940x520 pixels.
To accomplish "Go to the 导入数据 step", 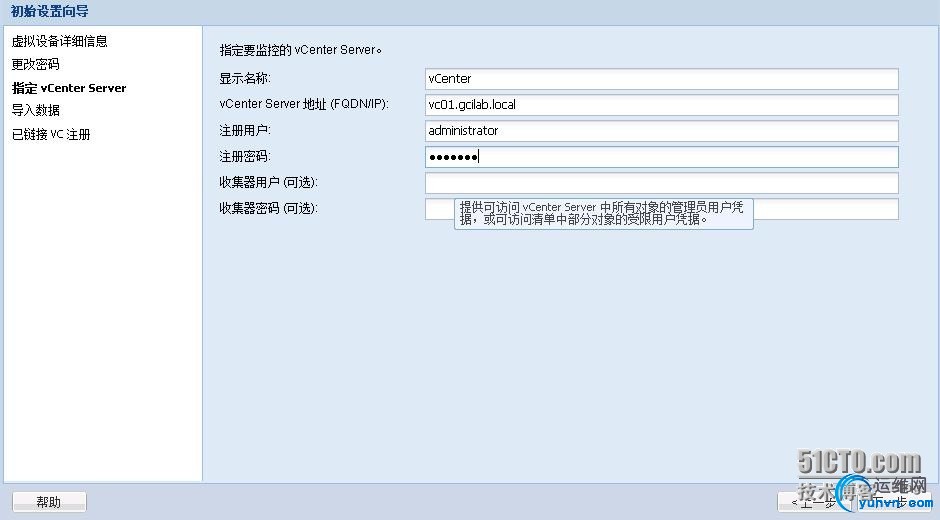I will point(35,110).
